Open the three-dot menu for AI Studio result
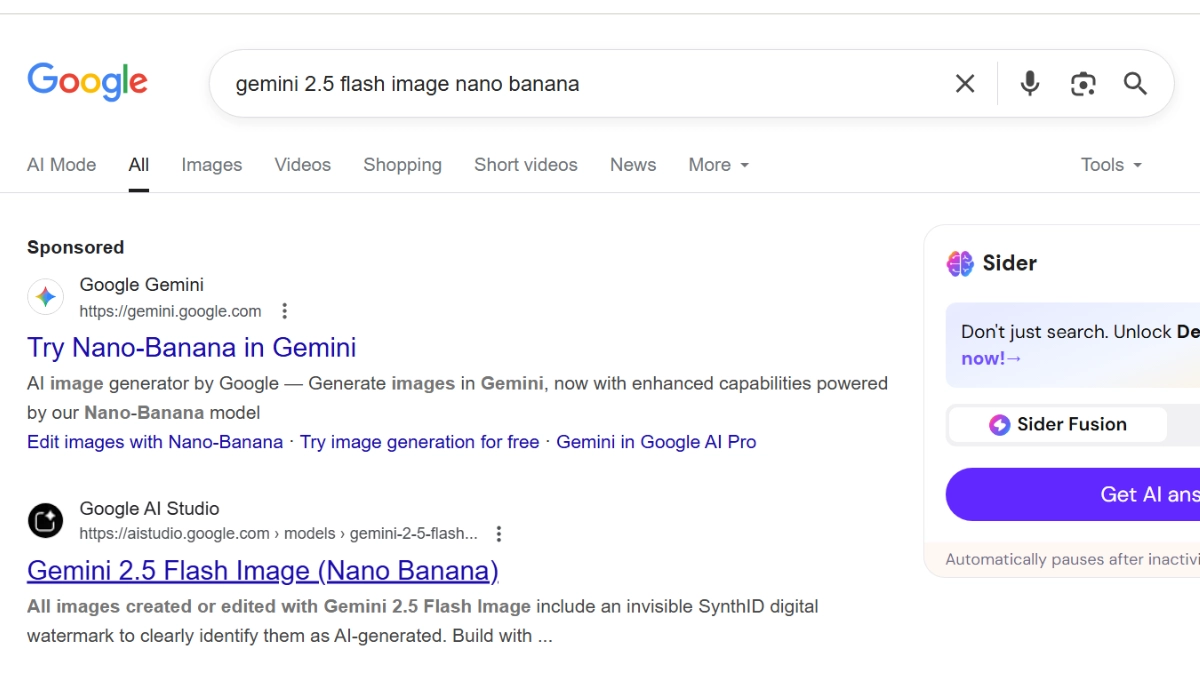Viewport: 1200px width, 700px height. [498, 534]
